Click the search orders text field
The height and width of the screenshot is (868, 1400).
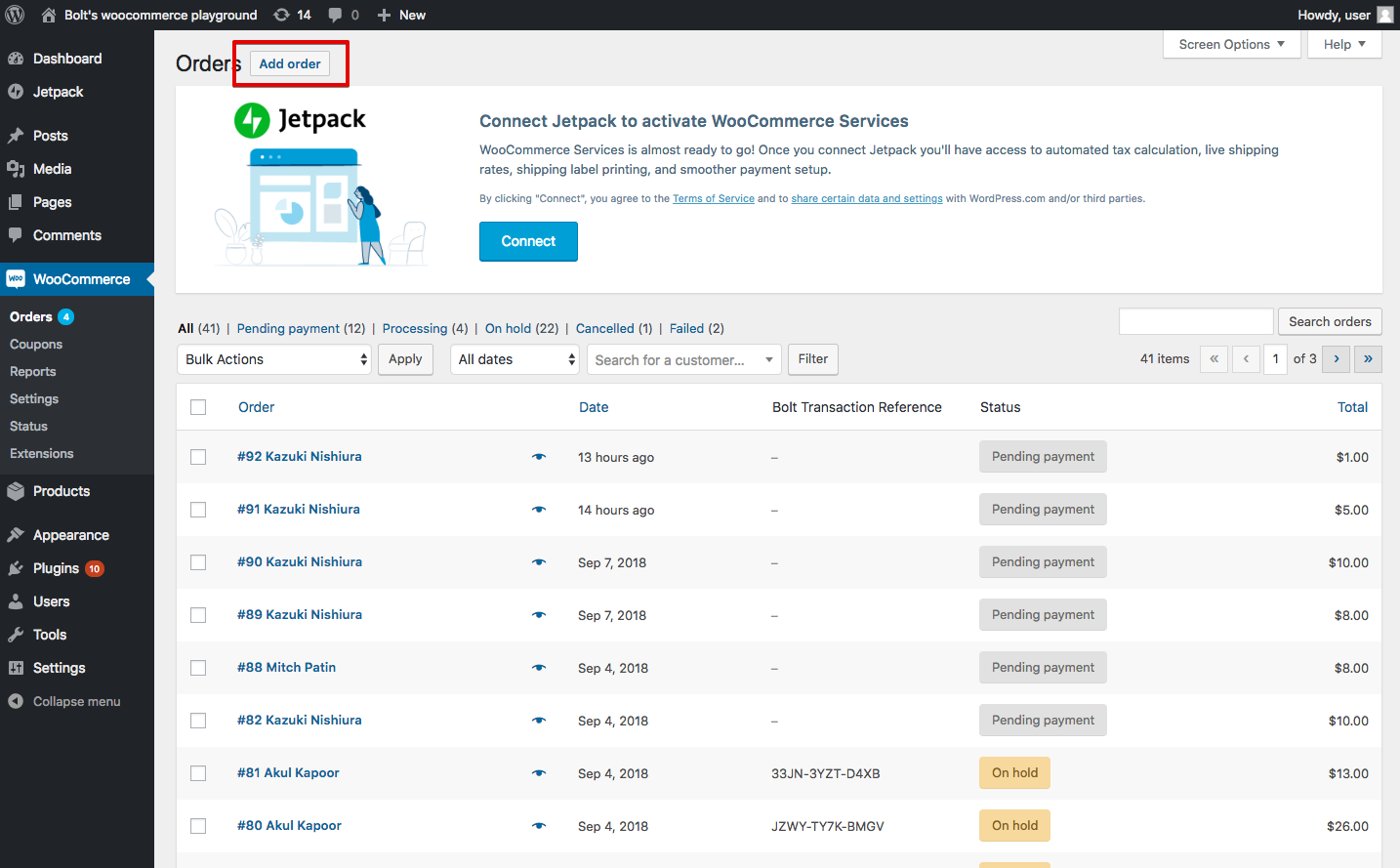point(1196,321)
